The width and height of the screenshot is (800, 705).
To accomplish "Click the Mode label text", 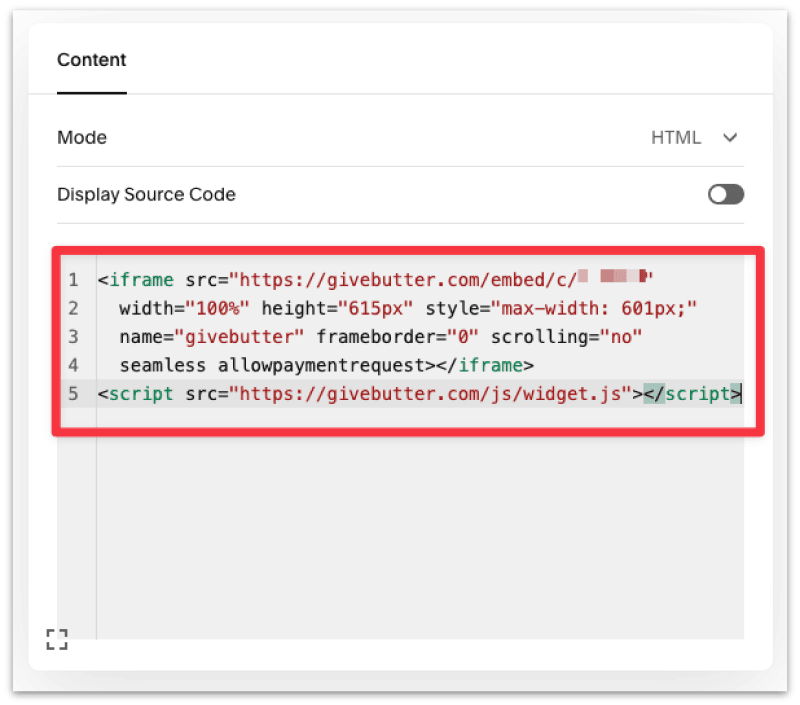I will pos(81,137).
